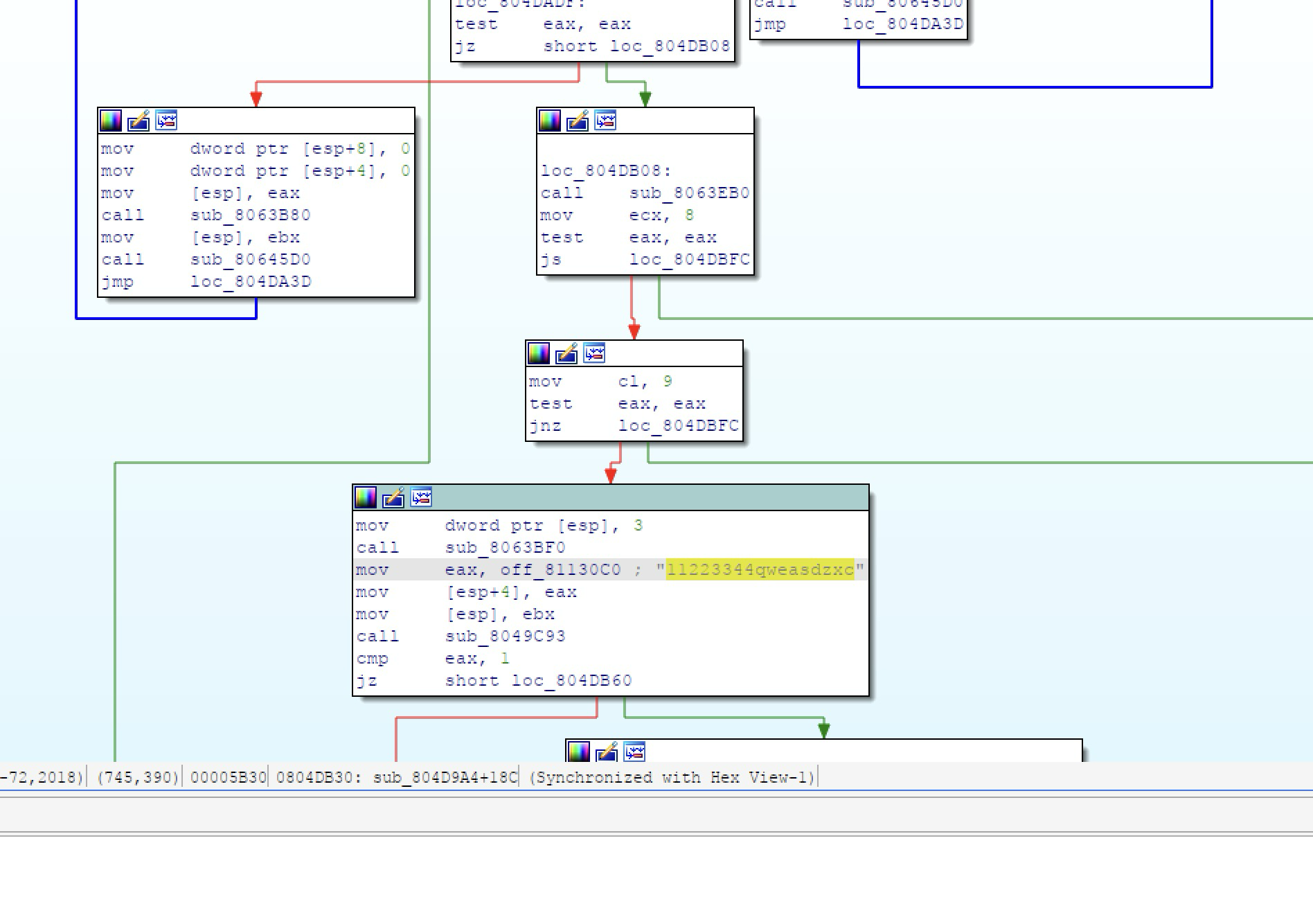Click loc_804DA3D in the left block's jmp
The image size is (1313, 924).
251,282
